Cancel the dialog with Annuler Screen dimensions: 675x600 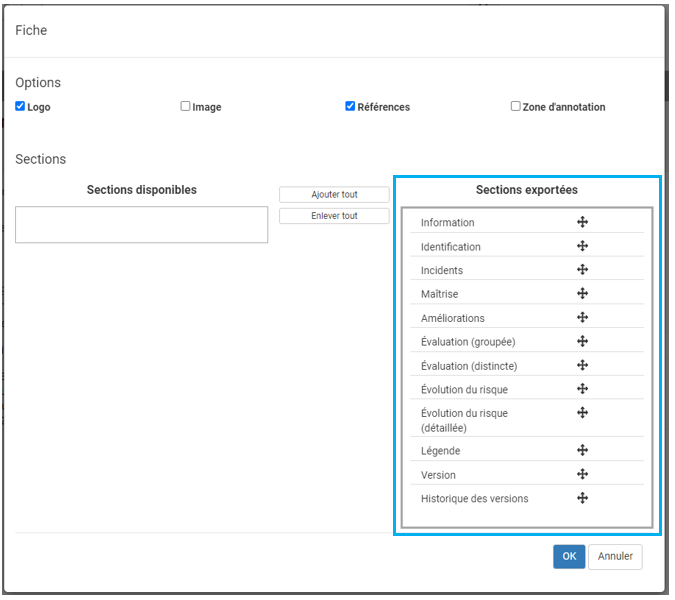615,557
